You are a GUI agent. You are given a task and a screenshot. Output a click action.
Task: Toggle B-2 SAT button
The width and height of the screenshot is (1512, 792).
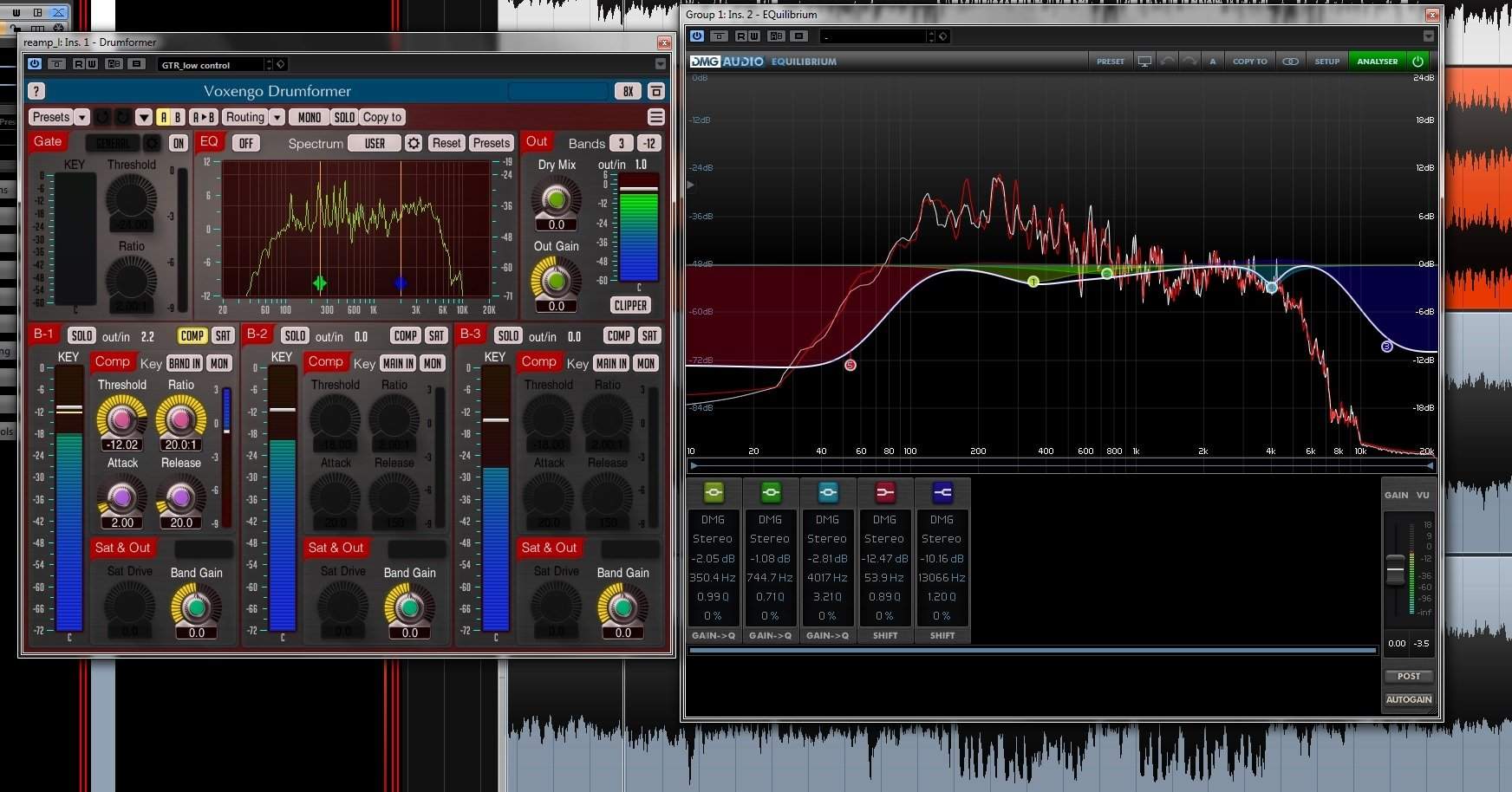436,336
